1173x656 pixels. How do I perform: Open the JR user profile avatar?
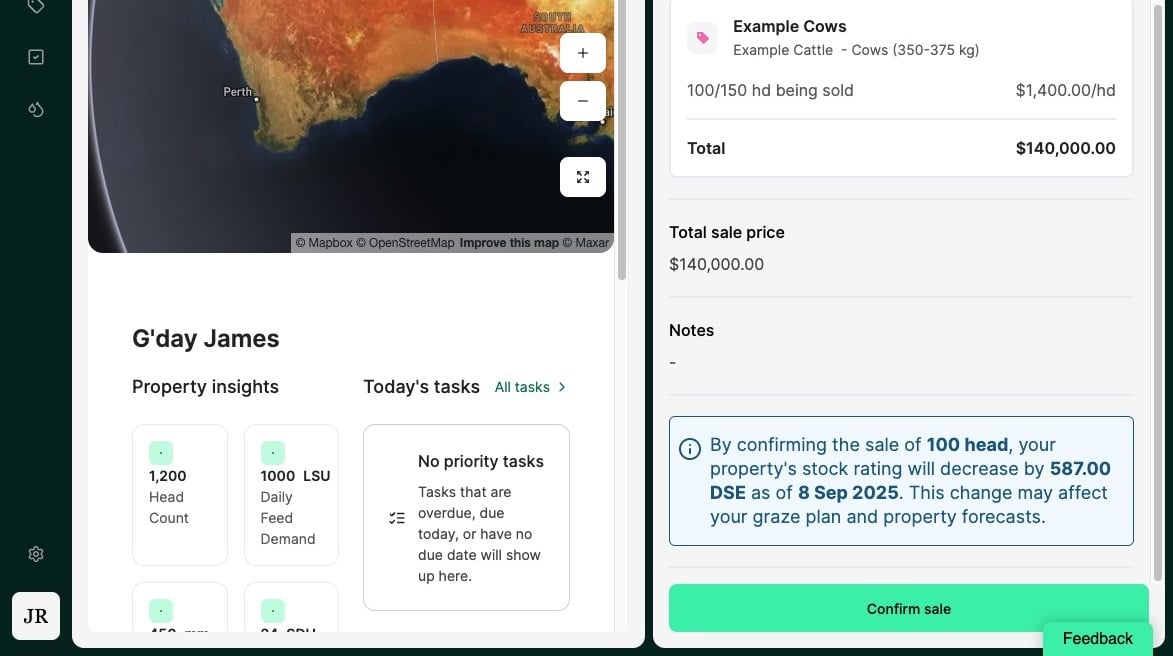[36, 616]
